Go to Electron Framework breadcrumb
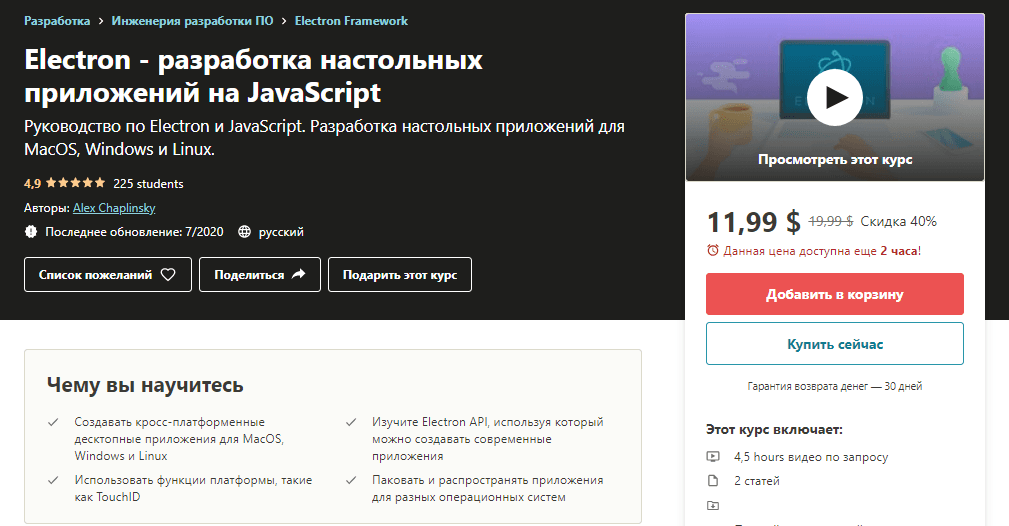Viewport: 1009px width, 526px height. (x=351, y=21)
